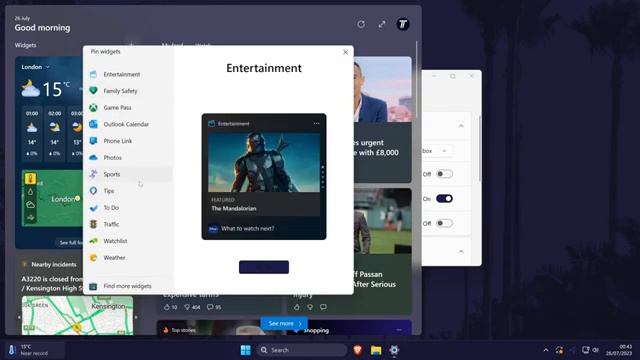Click the taskbar Search box
The width and height of the screenshot is (640, 360).
pos(302,350)
